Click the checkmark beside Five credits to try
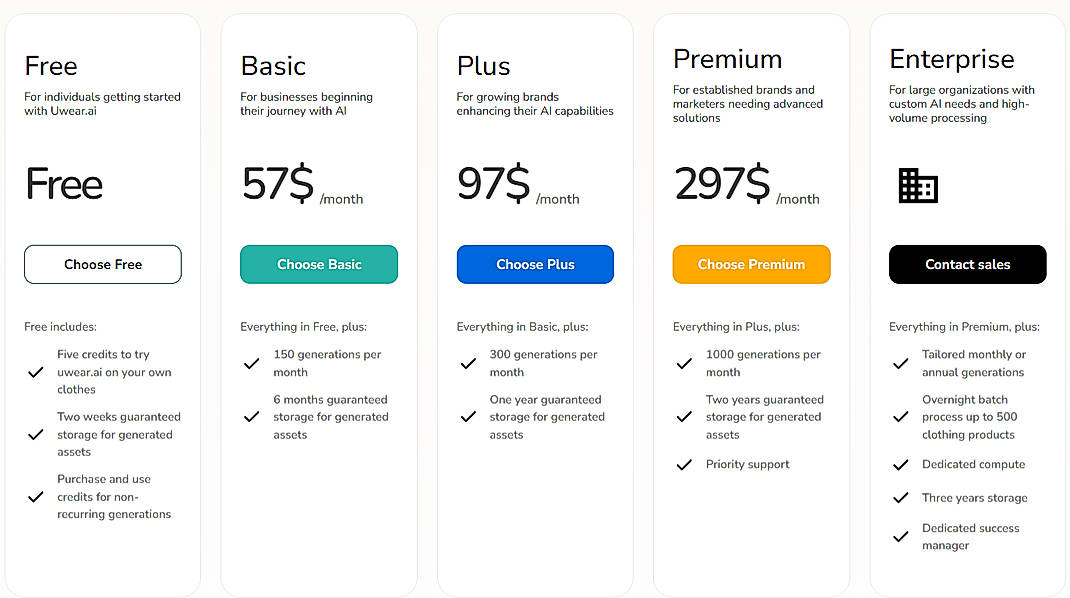This screenshot has width=1070, height=598. click(35, 372)
